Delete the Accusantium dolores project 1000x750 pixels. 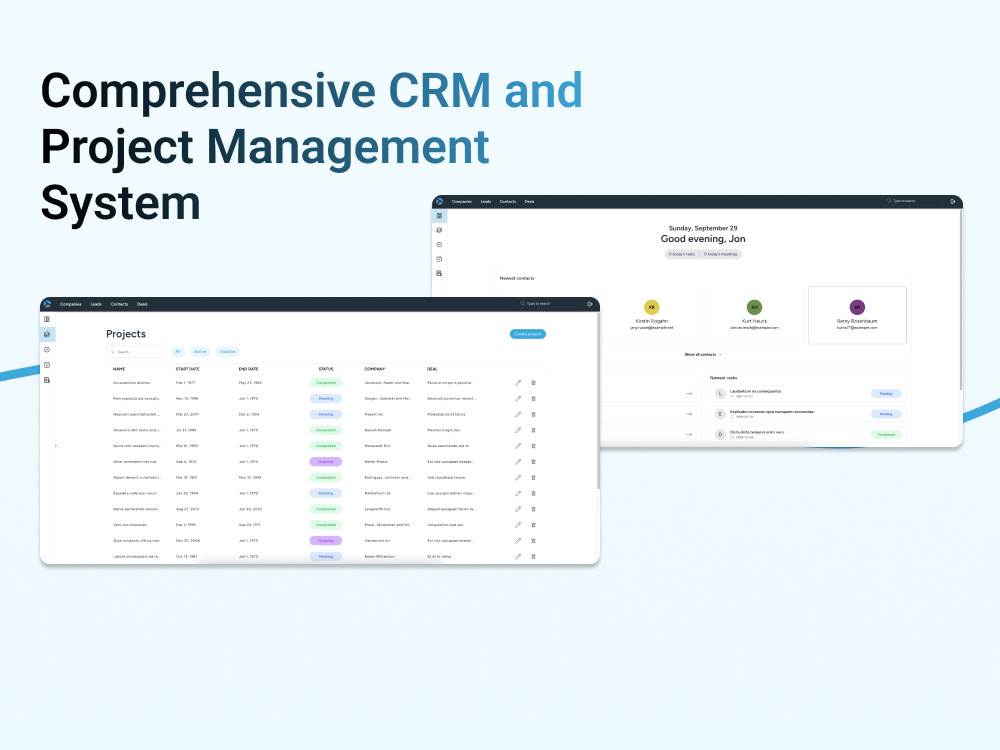tap(534, 383)
